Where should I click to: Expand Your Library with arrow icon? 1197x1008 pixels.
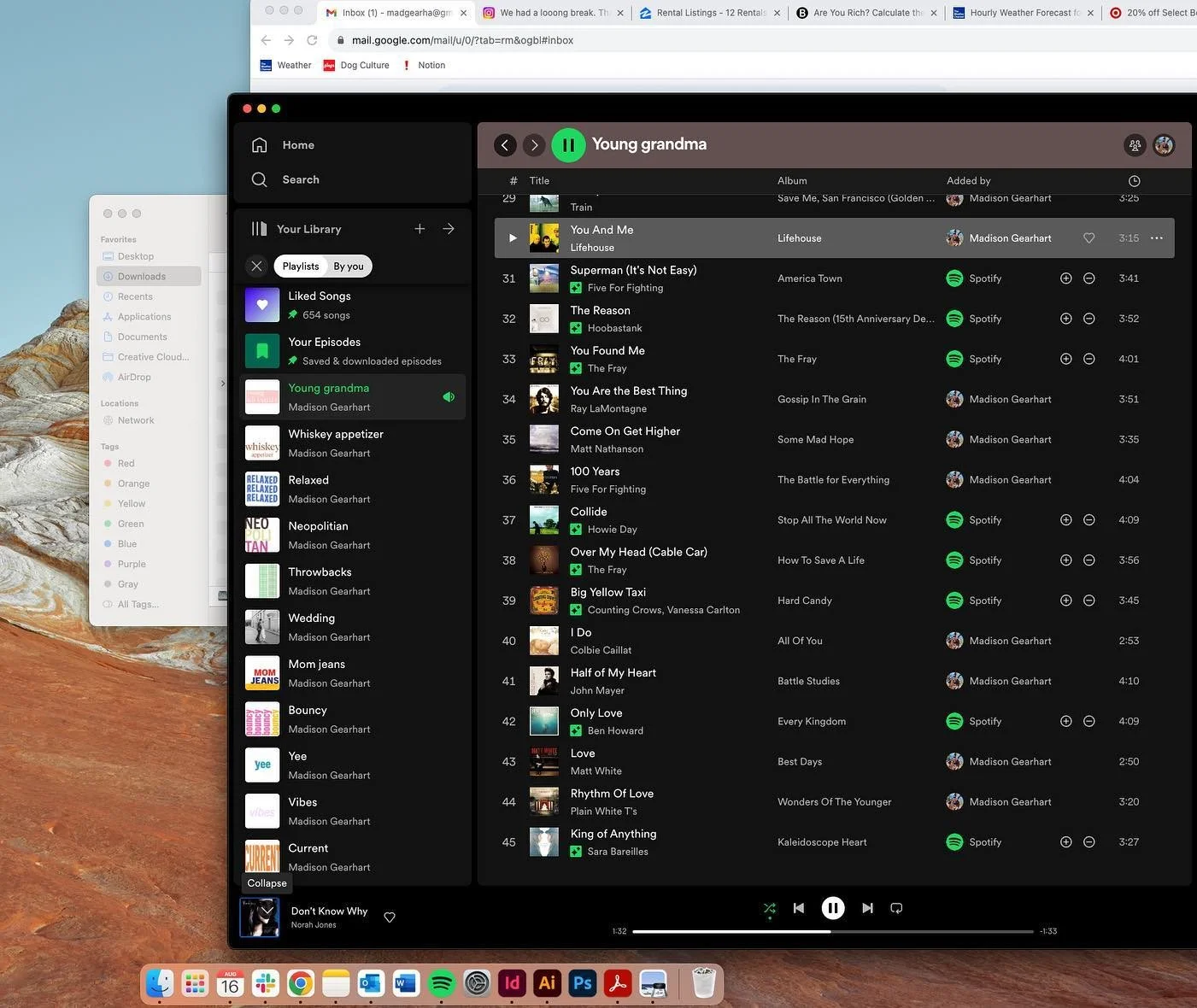click(449, 229)
